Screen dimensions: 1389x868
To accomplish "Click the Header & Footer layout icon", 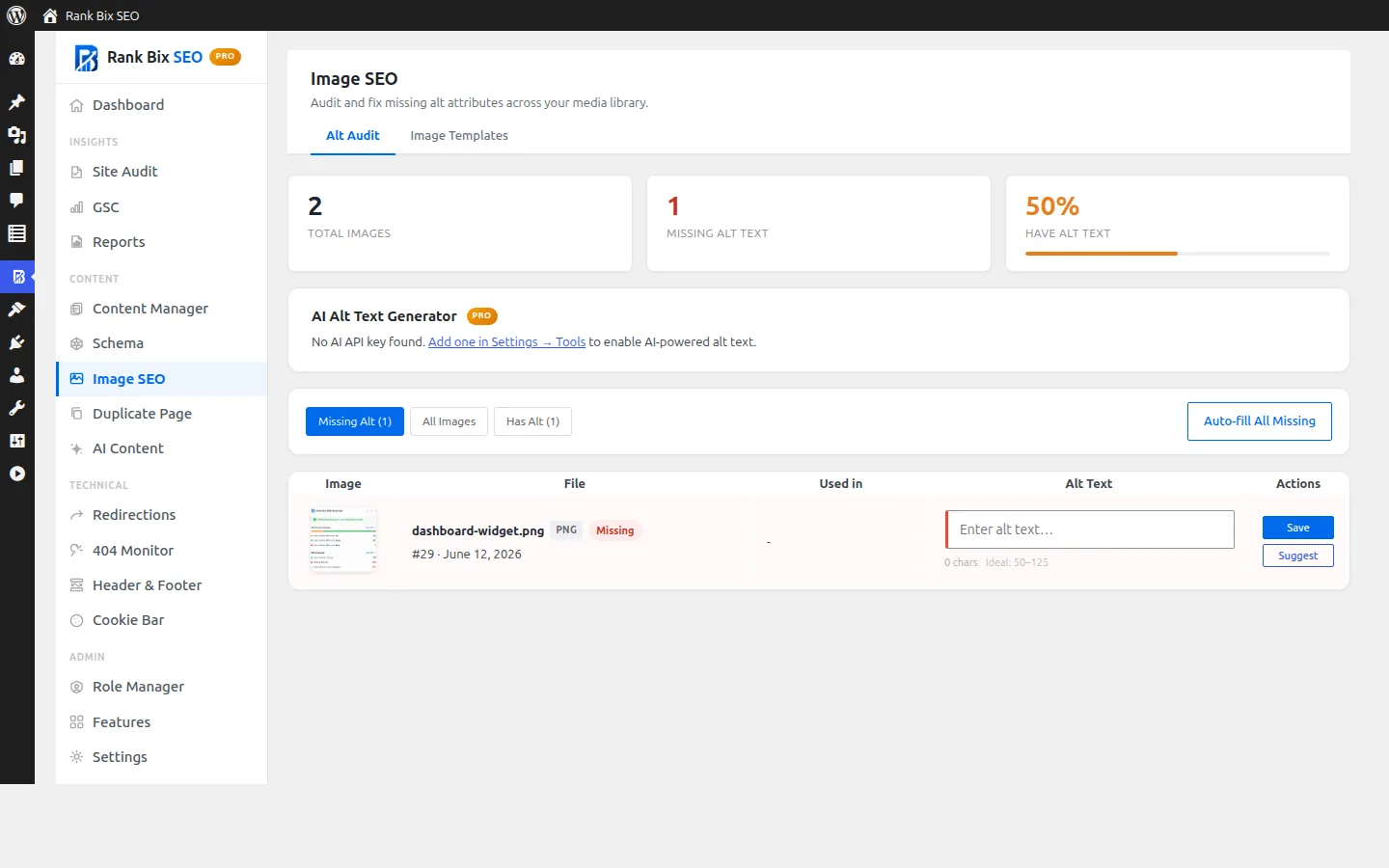I will tap(76, 585).
